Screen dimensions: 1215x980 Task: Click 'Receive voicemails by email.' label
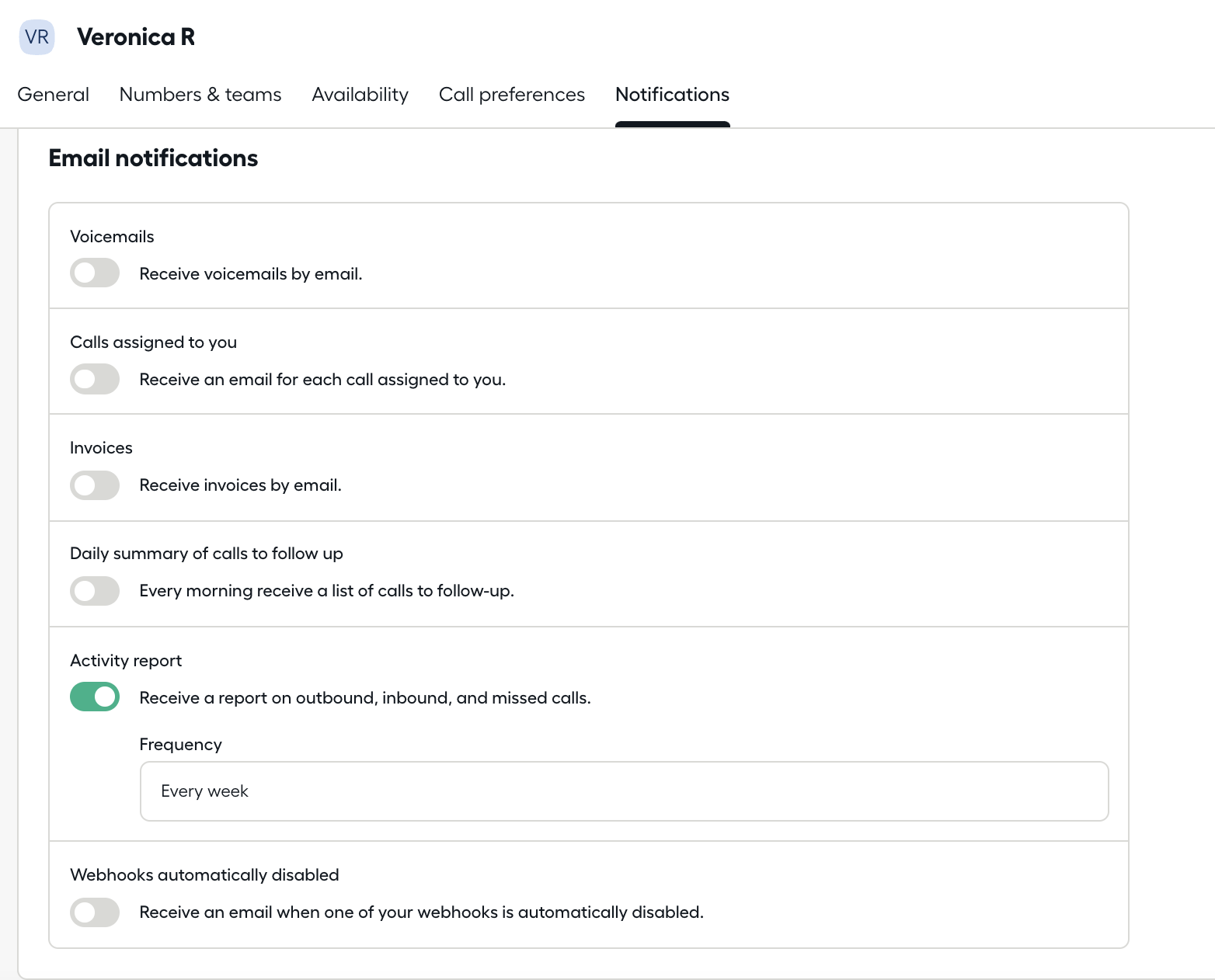[x=251, y=274]
